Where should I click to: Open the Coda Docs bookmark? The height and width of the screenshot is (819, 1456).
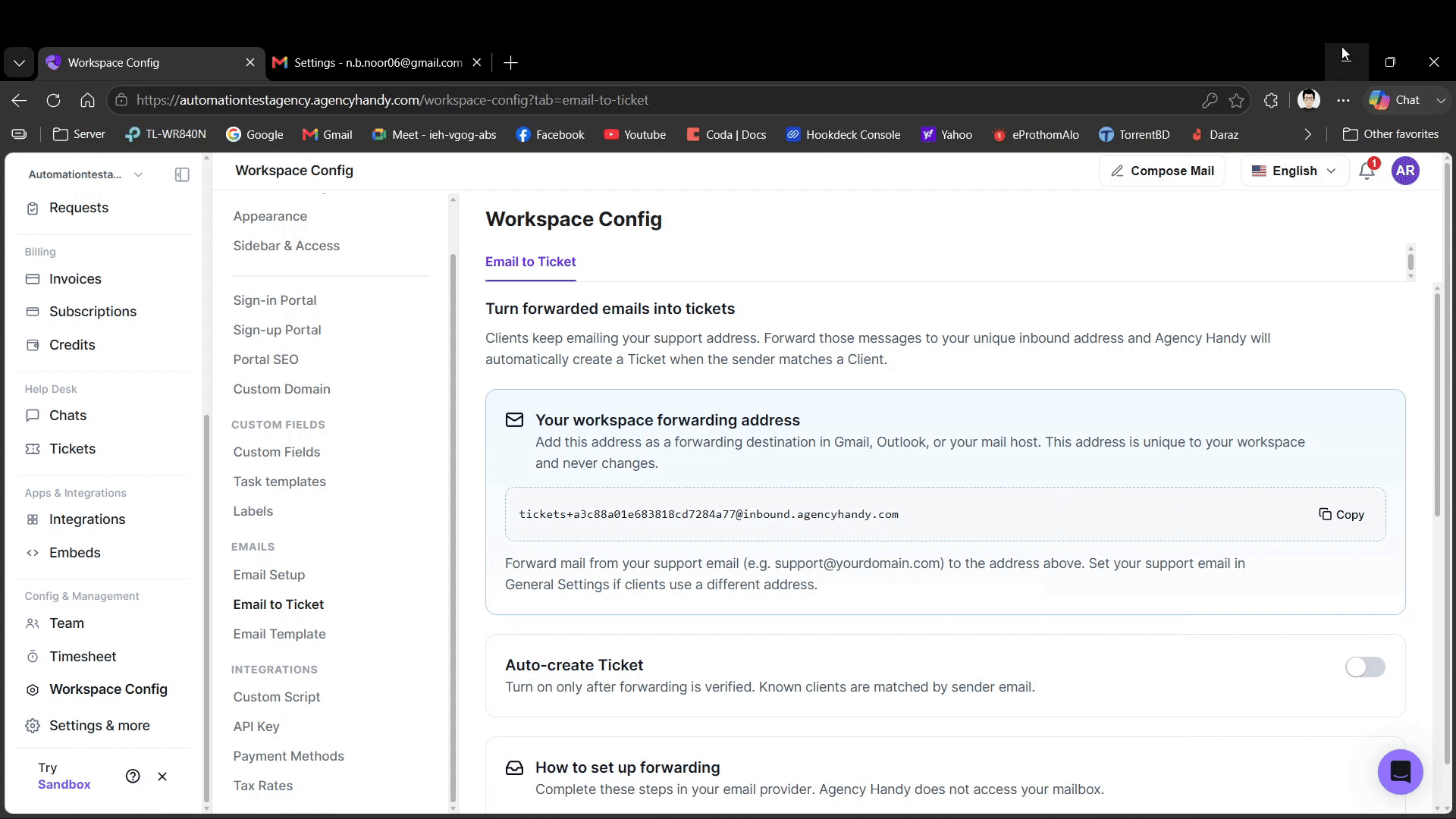(726, 134)
